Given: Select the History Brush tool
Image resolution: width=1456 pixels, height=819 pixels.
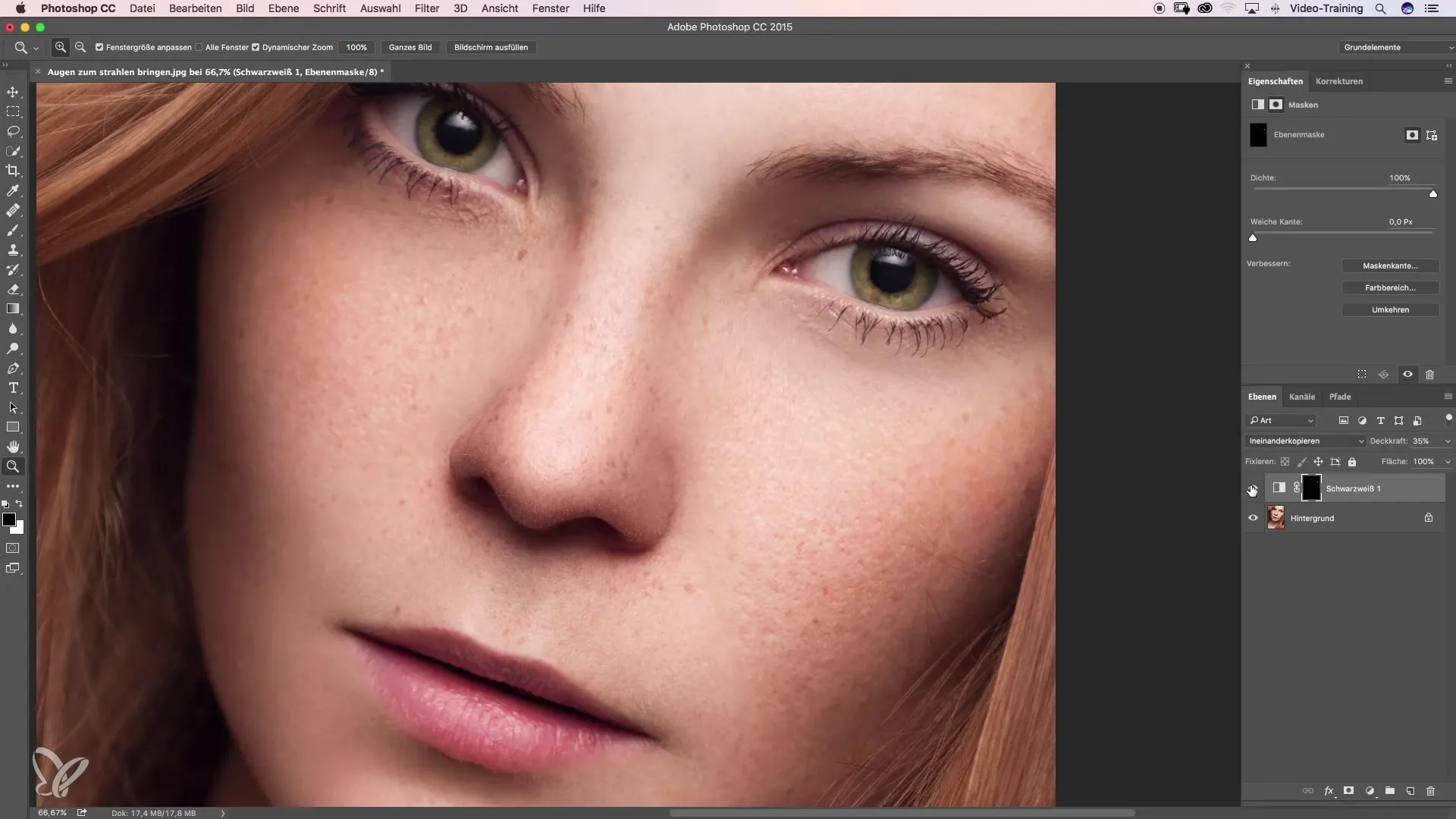Looking at the screenshot, I should [13, 269].
